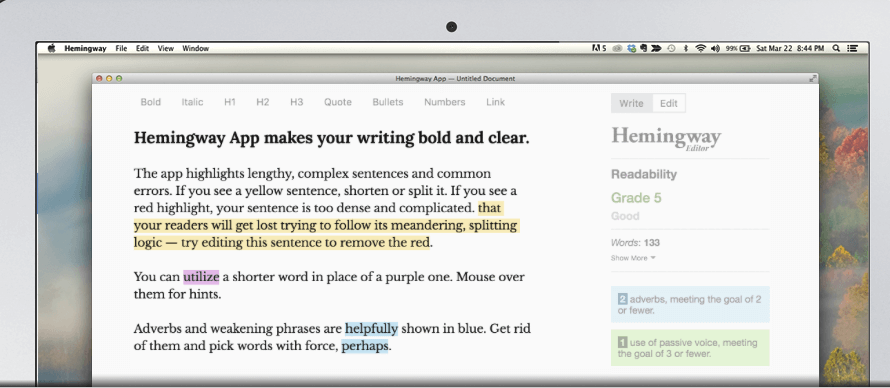Click the Good readability rating
The width and height of the screenshot is (890, 388).
pos(625,216)
